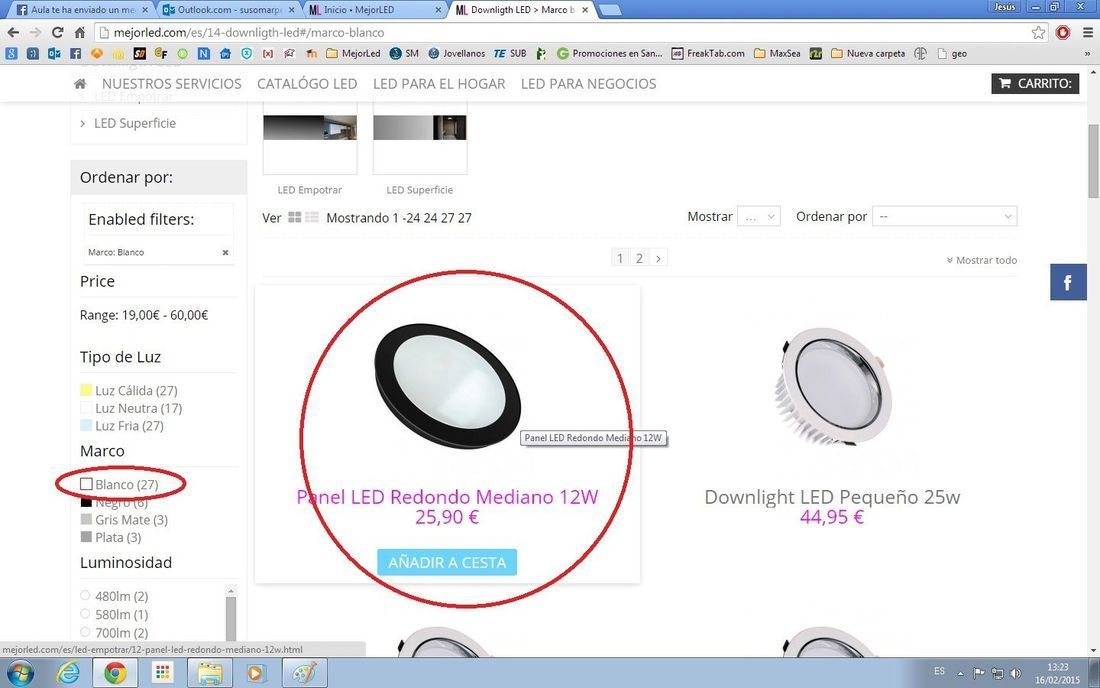Open the geo bookmark
The width and height of the screenshot is (1100, 688).
(952, 53)
